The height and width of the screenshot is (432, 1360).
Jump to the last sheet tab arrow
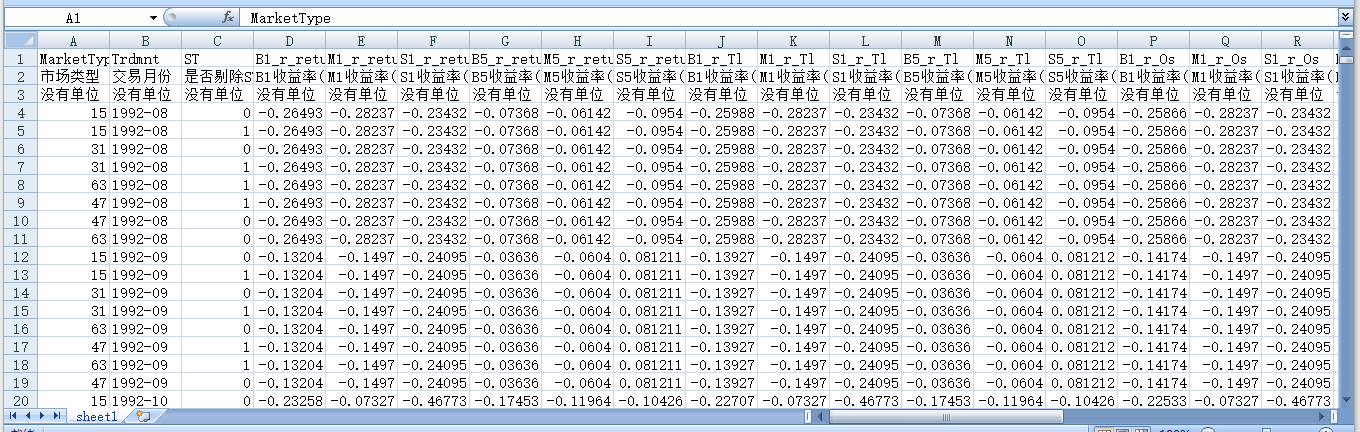pos(58,414)
